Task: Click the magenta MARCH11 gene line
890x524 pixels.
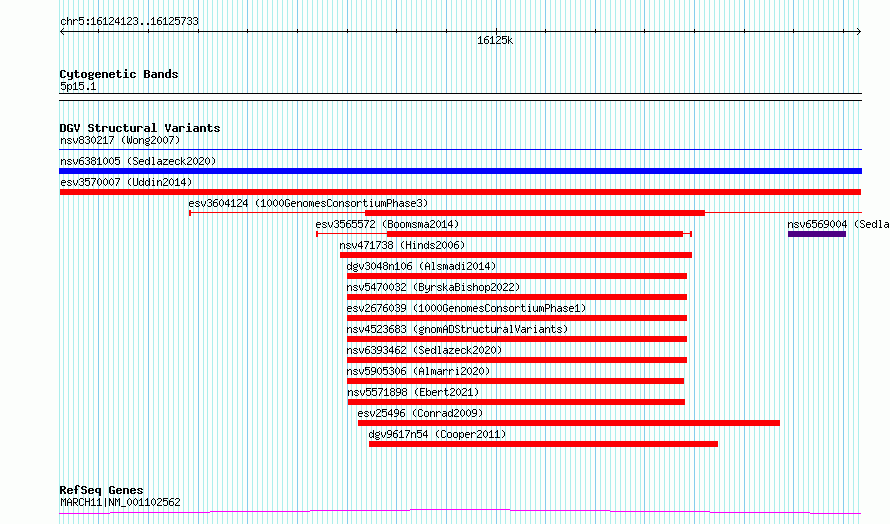Action: click(x=460, y=512)
